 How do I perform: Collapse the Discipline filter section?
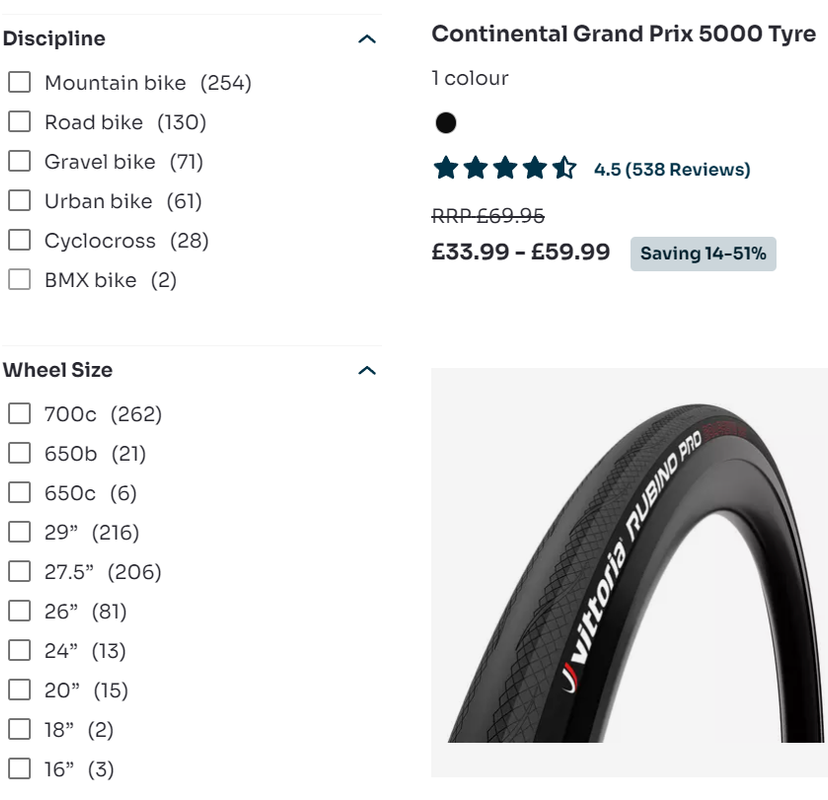(x=367, y=39)
